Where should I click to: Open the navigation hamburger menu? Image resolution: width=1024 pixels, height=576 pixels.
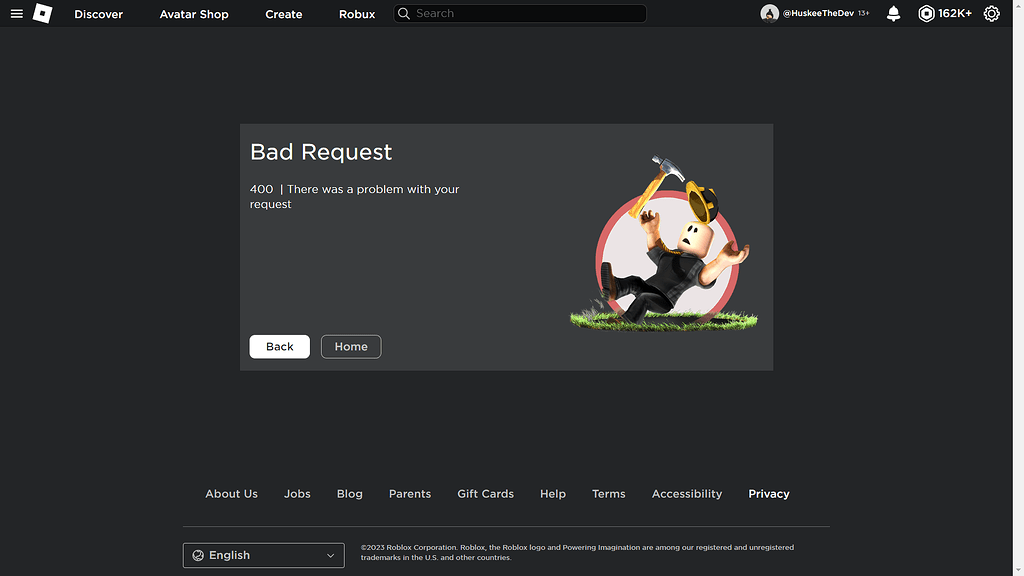click(x=16, y=14)
